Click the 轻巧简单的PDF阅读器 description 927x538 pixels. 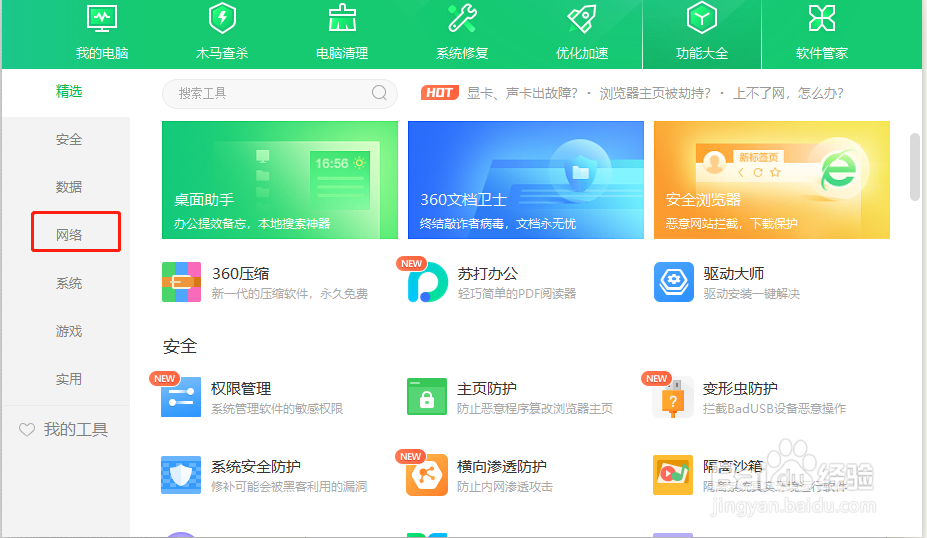click(517, 294)
